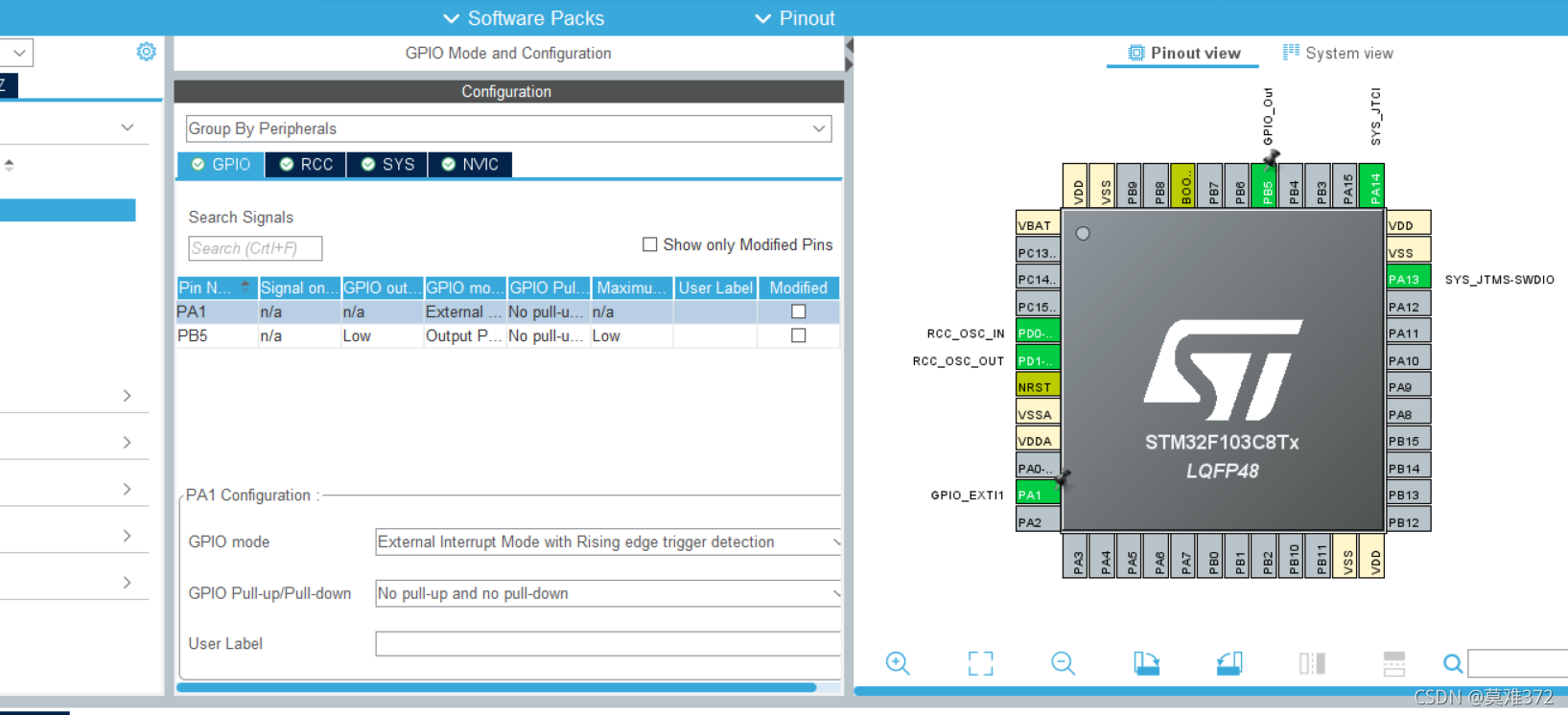
Task: Expand the Software Packs menu
Action: click(x=524, y=18)
